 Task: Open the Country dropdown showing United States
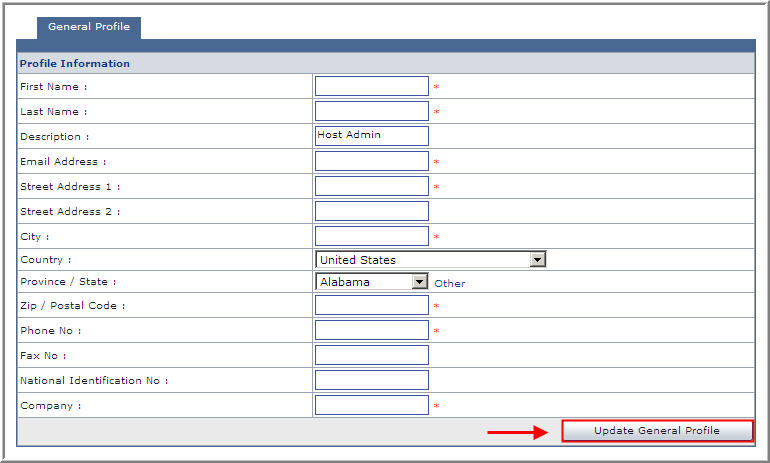point(430,260)
